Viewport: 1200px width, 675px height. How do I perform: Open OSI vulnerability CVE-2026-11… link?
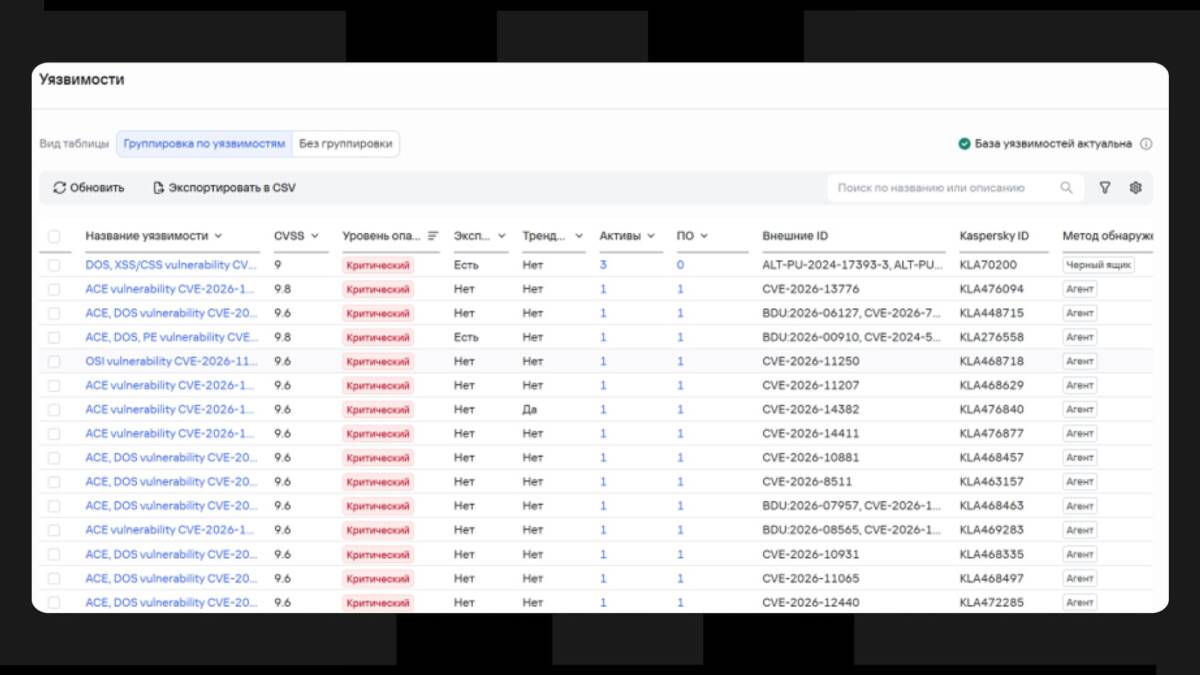tap(171, 361)
